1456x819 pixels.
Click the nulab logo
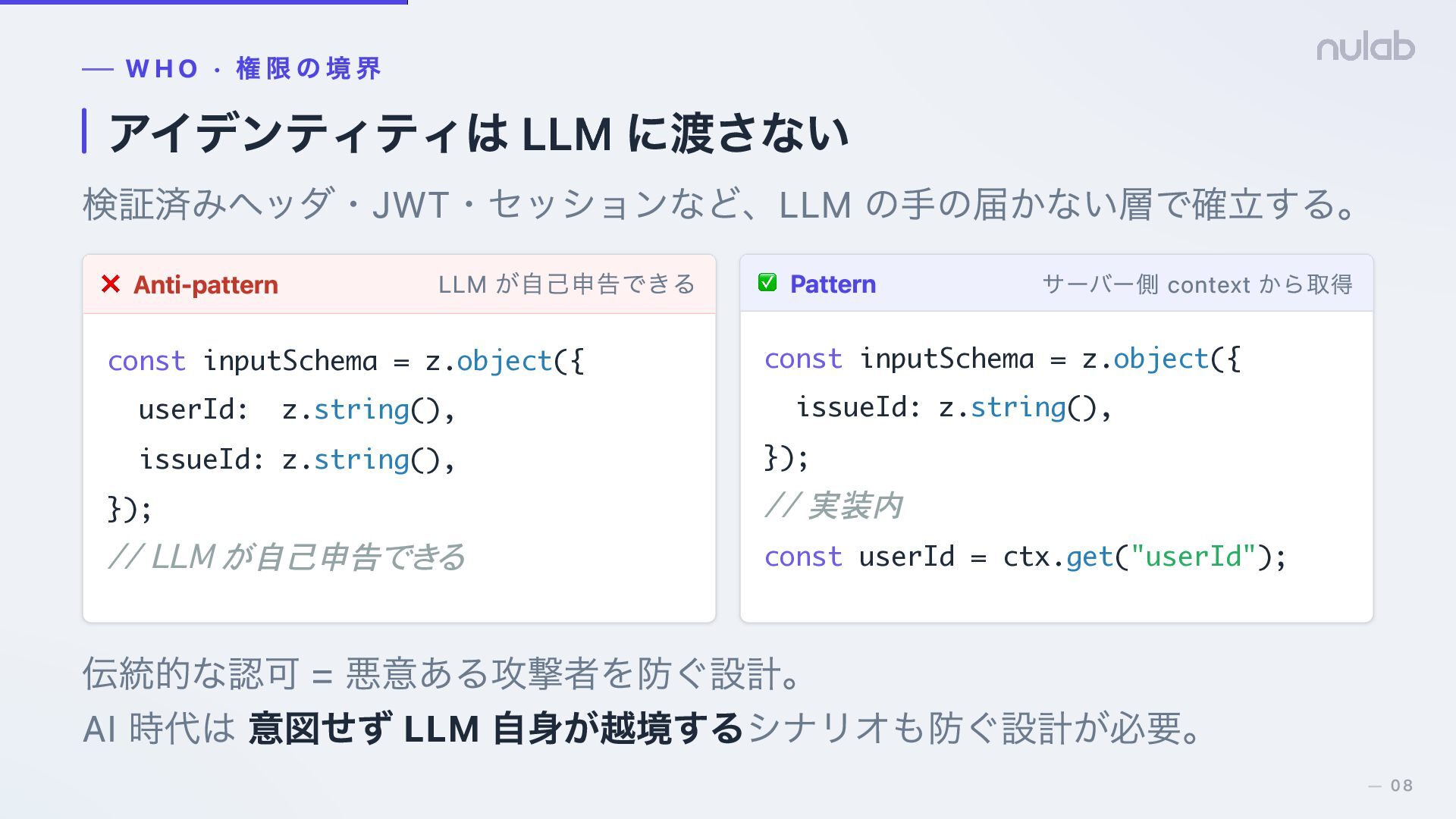1365,47
